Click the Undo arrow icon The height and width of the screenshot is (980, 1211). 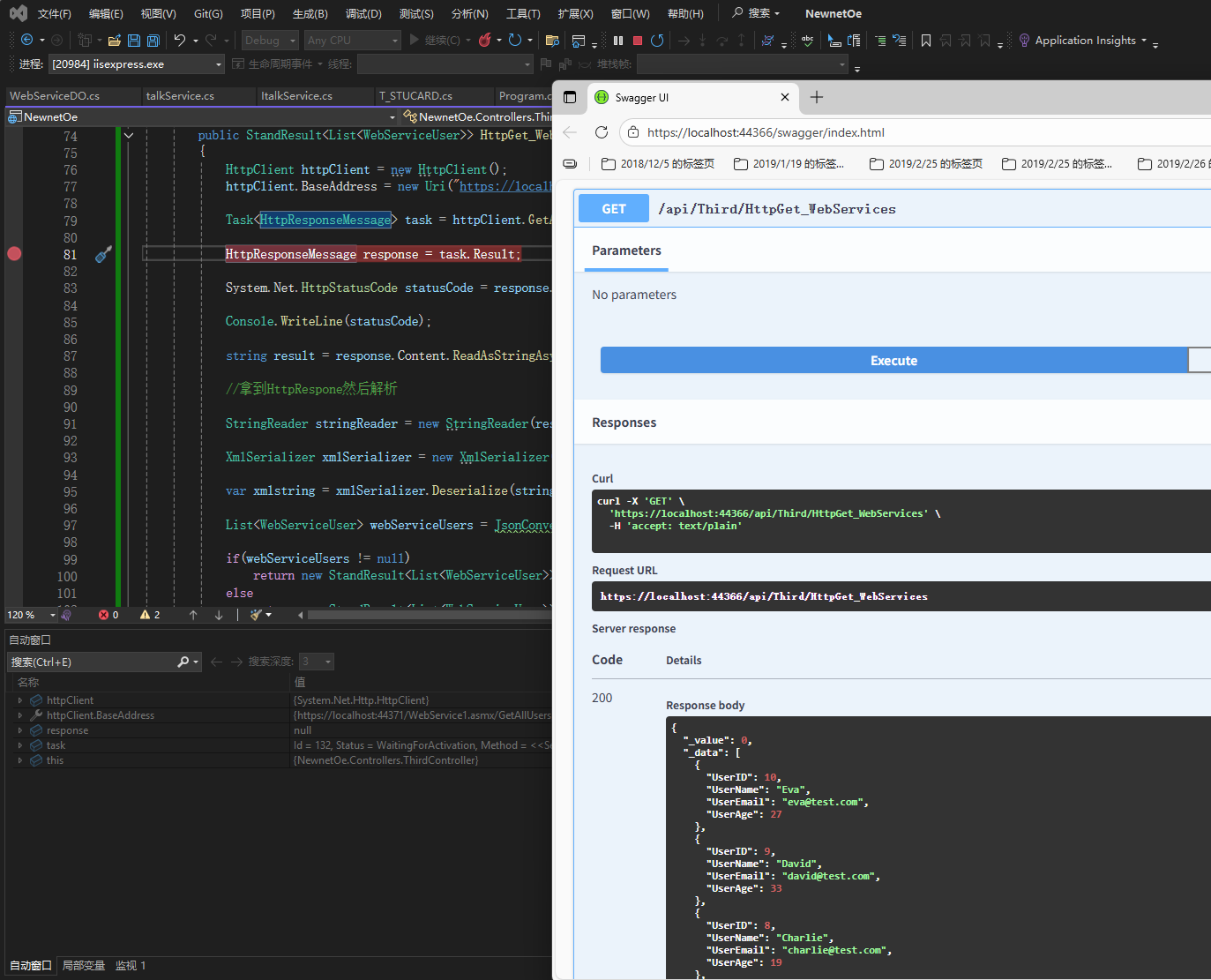[x=180, y=41]
